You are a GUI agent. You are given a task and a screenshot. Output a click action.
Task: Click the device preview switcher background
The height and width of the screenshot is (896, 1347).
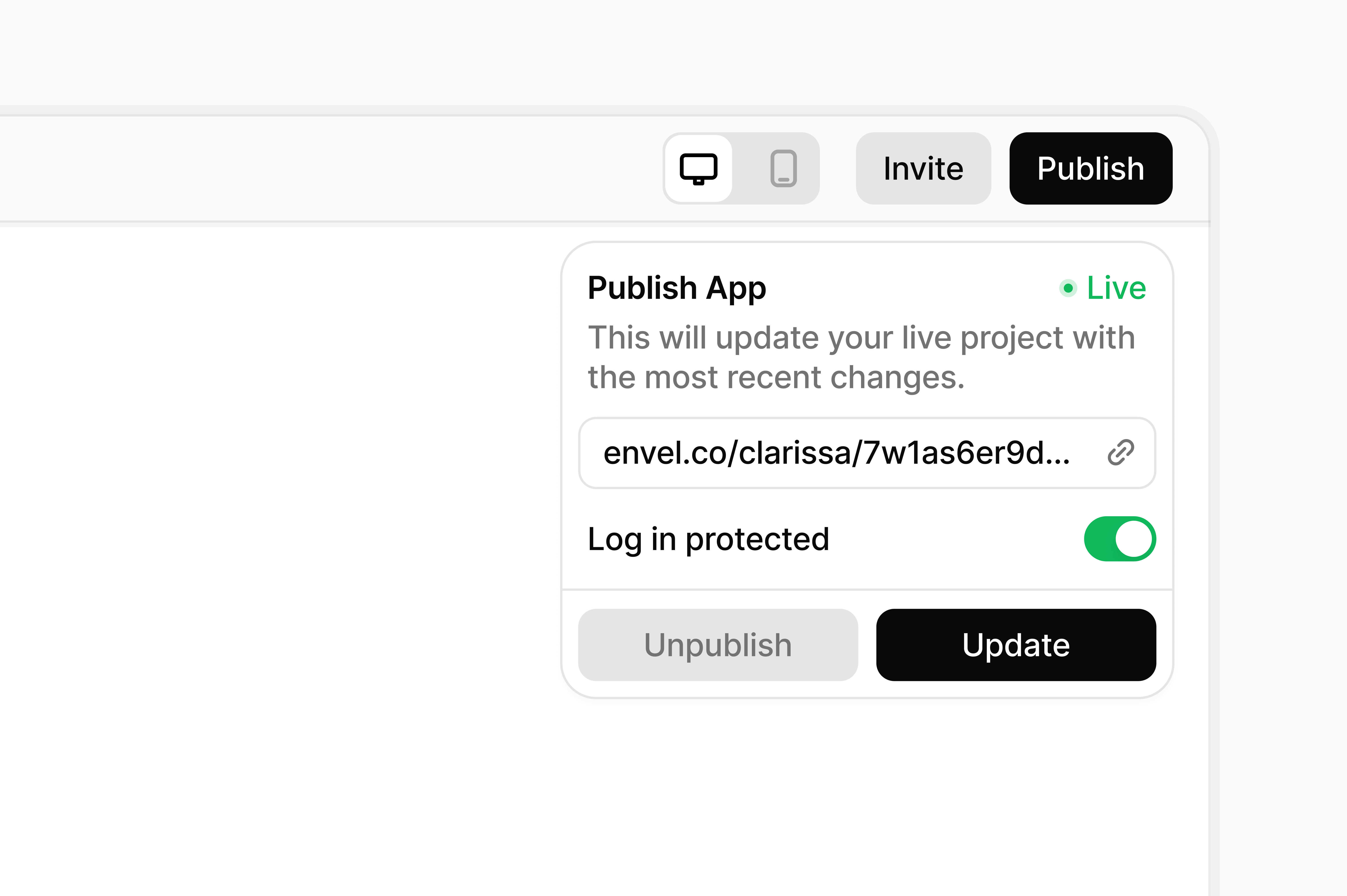pyautogui.click(x=741, y=169)
